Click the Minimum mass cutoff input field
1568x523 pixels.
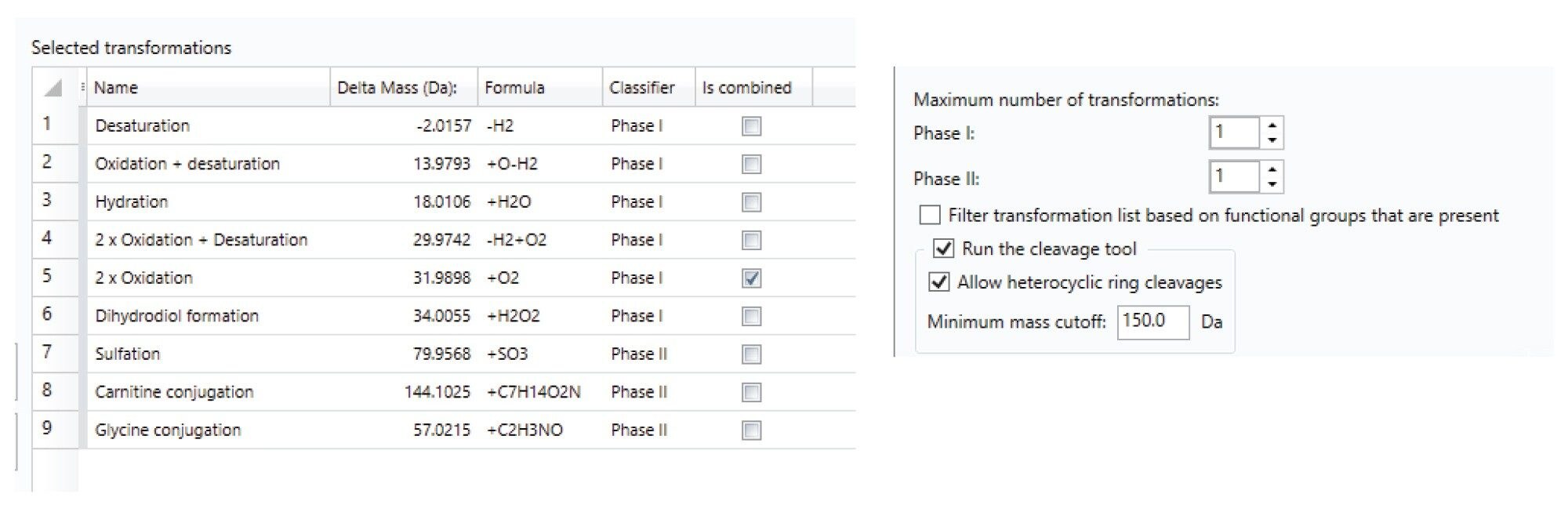[x=1152, y=321]
